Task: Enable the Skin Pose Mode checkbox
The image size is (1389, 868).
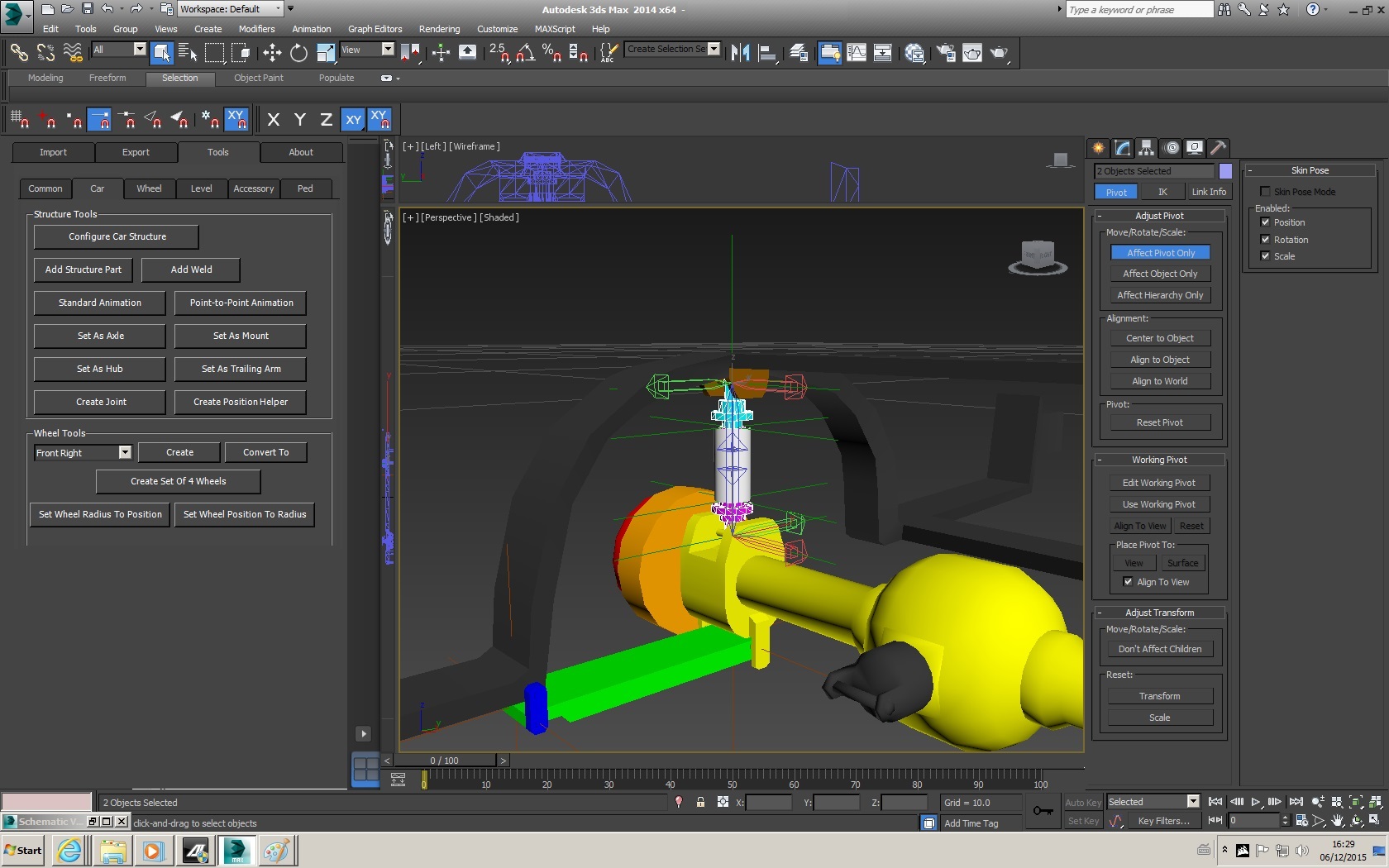Action: tap(1265, 192)
